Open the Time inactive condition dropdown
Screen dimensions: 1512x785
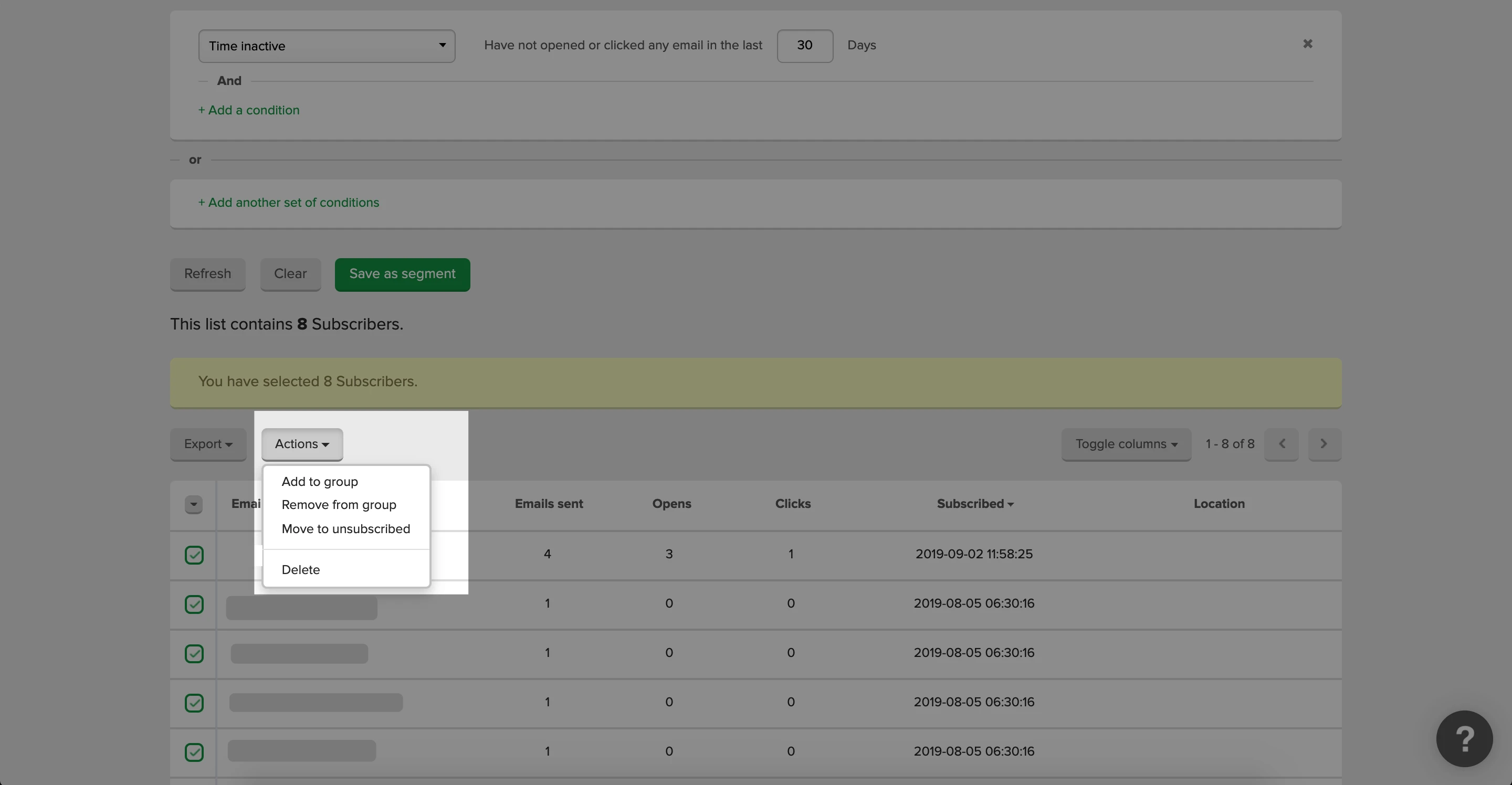coord(327,46)
